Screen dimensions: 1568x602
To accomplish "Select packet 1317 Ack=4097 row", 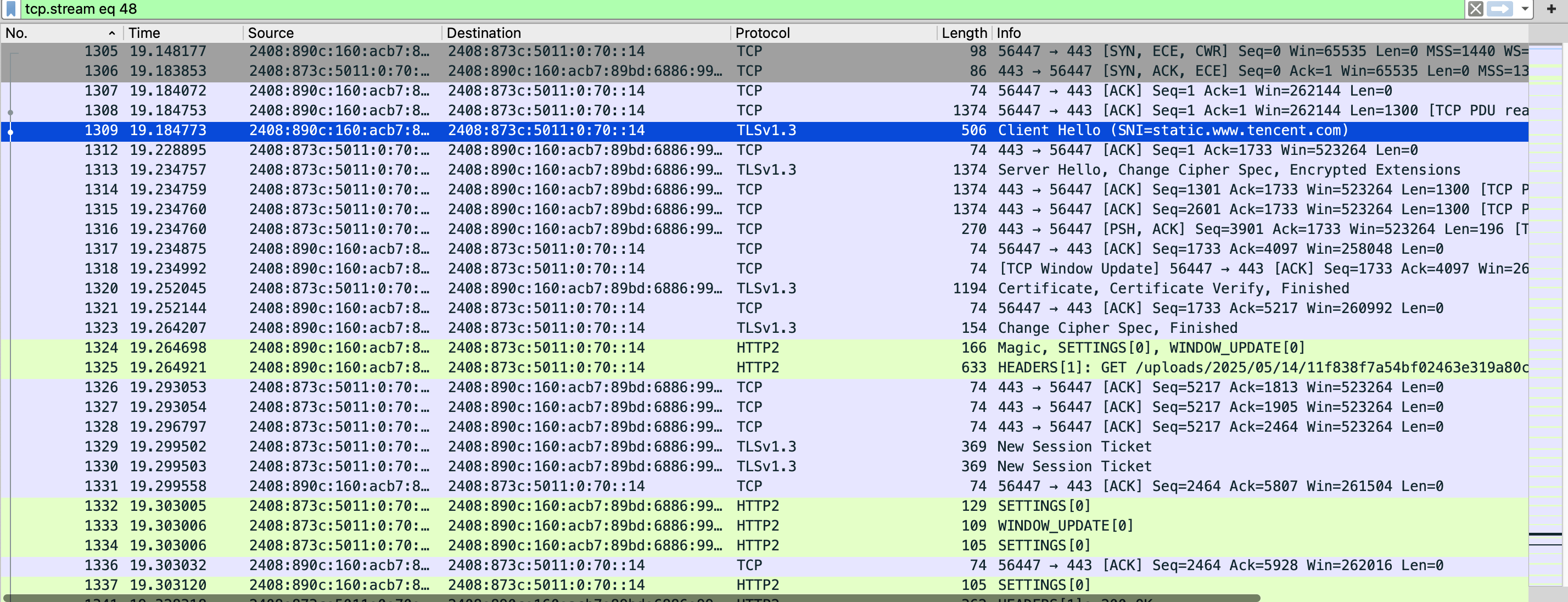I will [765, 249].
